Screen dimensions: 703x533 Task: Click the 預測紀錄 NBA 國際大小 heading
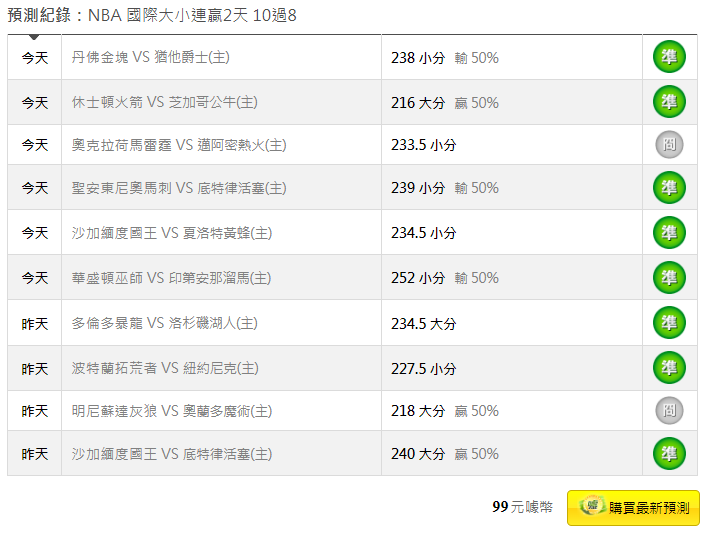(152, 15)
